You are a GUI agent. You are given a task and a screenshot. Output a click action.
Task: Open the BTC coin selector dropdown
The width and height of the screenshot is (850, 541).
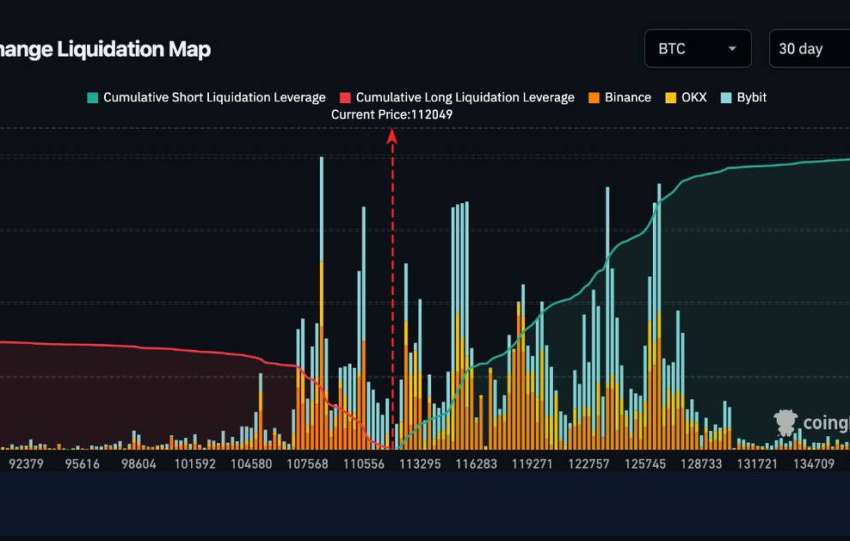pos(697,48)
